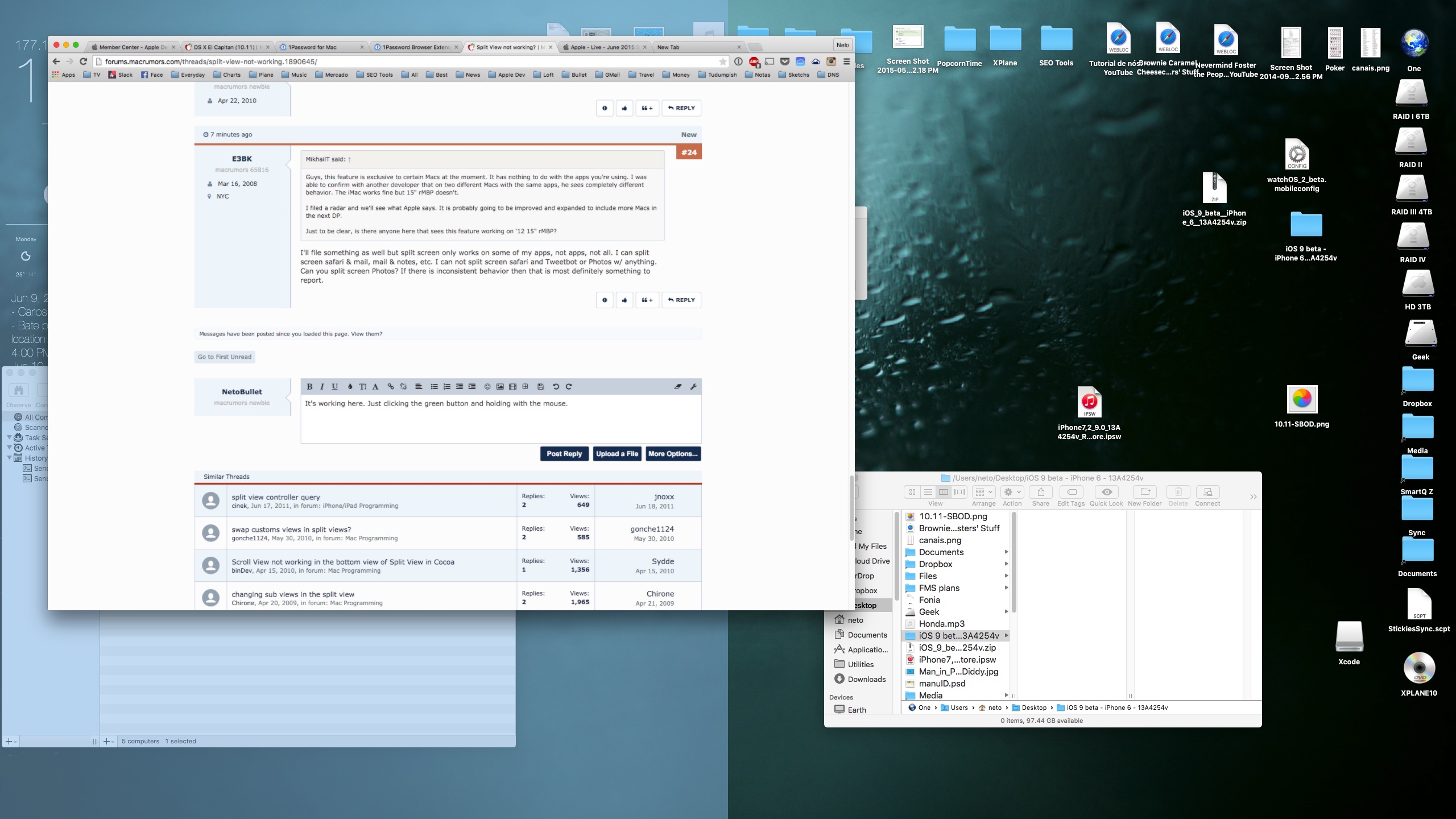Click the Xcode drive icon on desktop

coord(1349,637)
